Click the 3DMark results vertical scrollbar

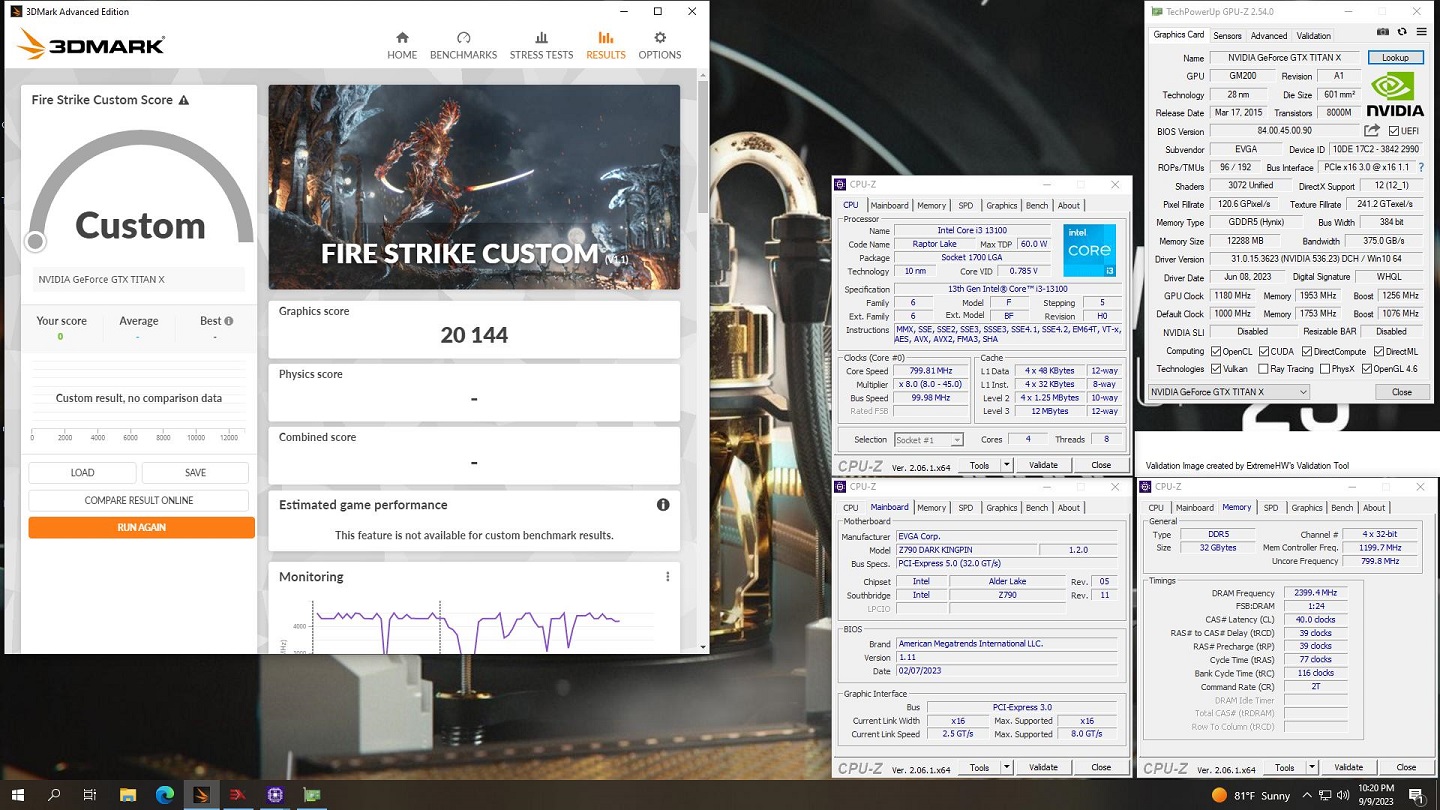point(703,147)
